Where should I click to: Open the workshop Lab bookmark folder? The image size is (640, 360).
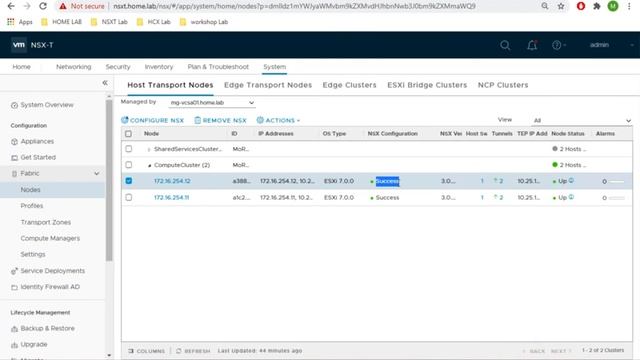[204, 22]
